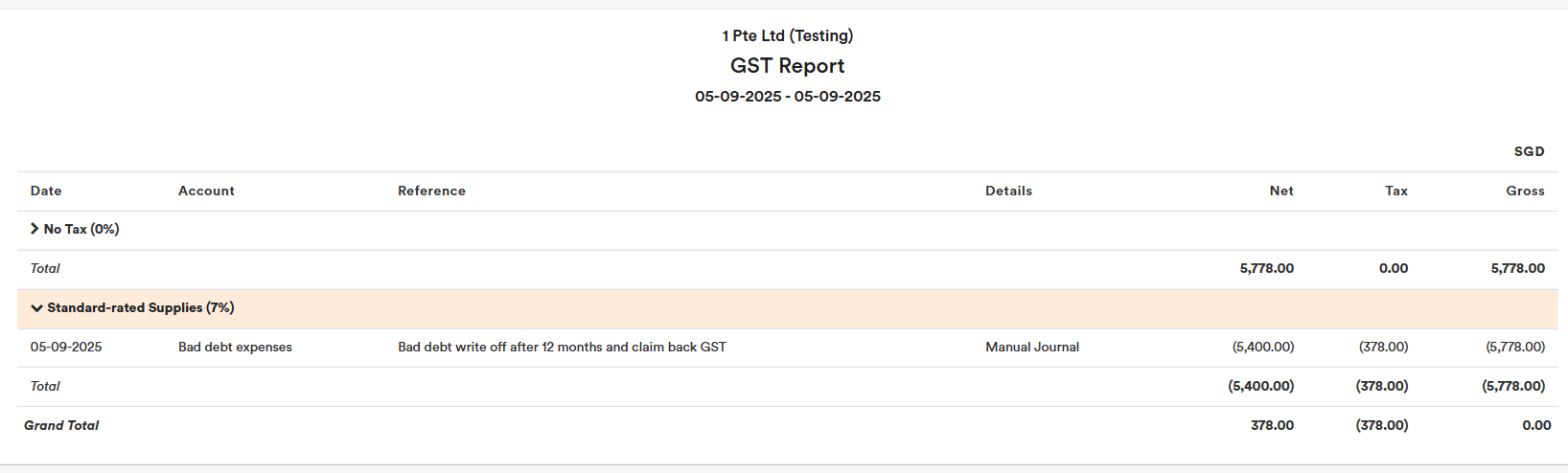Click the SGD currency label

pyautogui.click(x=1529, y=152)
